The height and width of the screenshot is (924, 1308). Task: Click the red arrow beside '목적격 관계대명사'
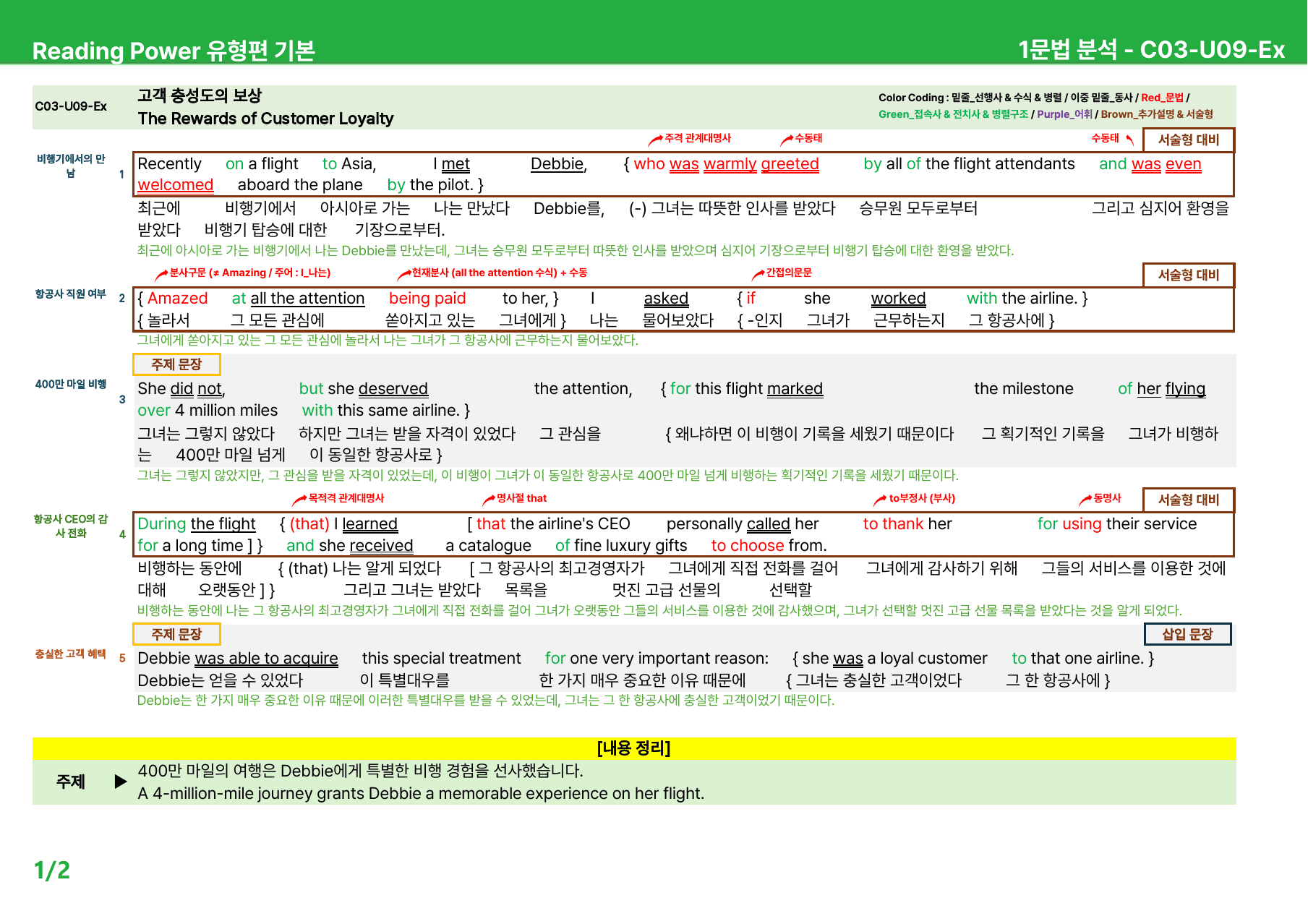point(299,500)
